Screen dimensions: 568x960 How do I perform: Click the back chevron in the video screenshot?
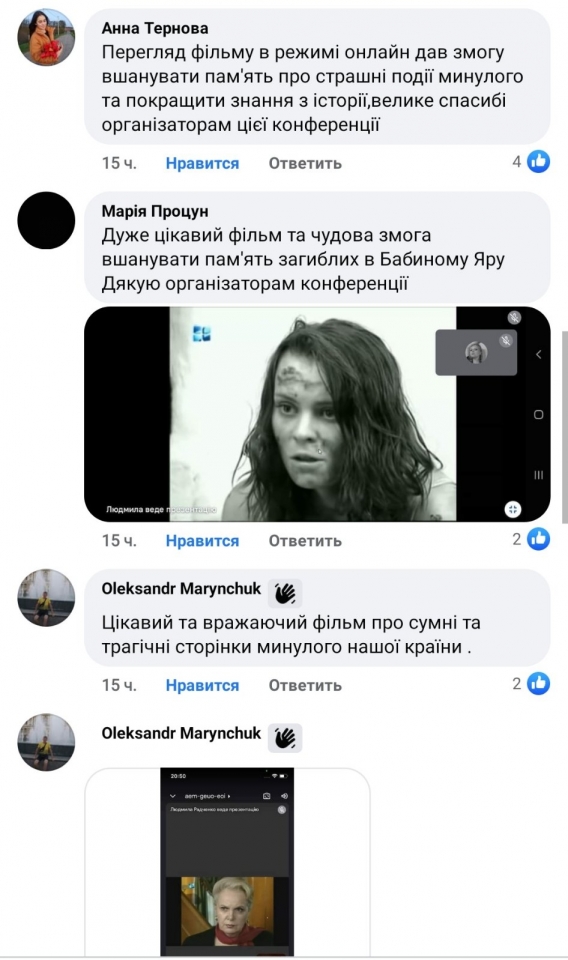[x=539, y=354]
